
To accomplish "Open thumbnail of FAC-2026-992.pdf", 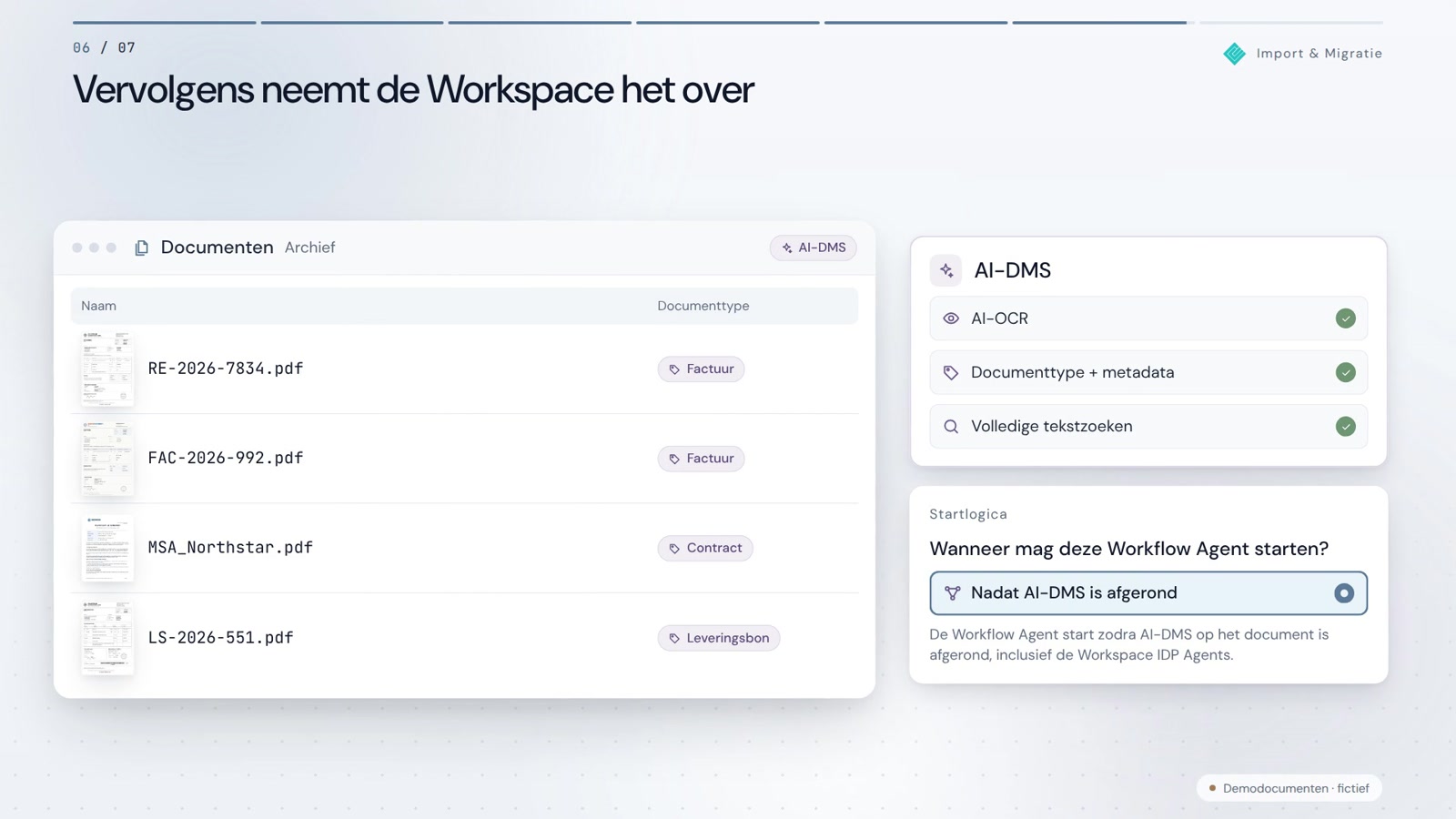I will [107, 459].
